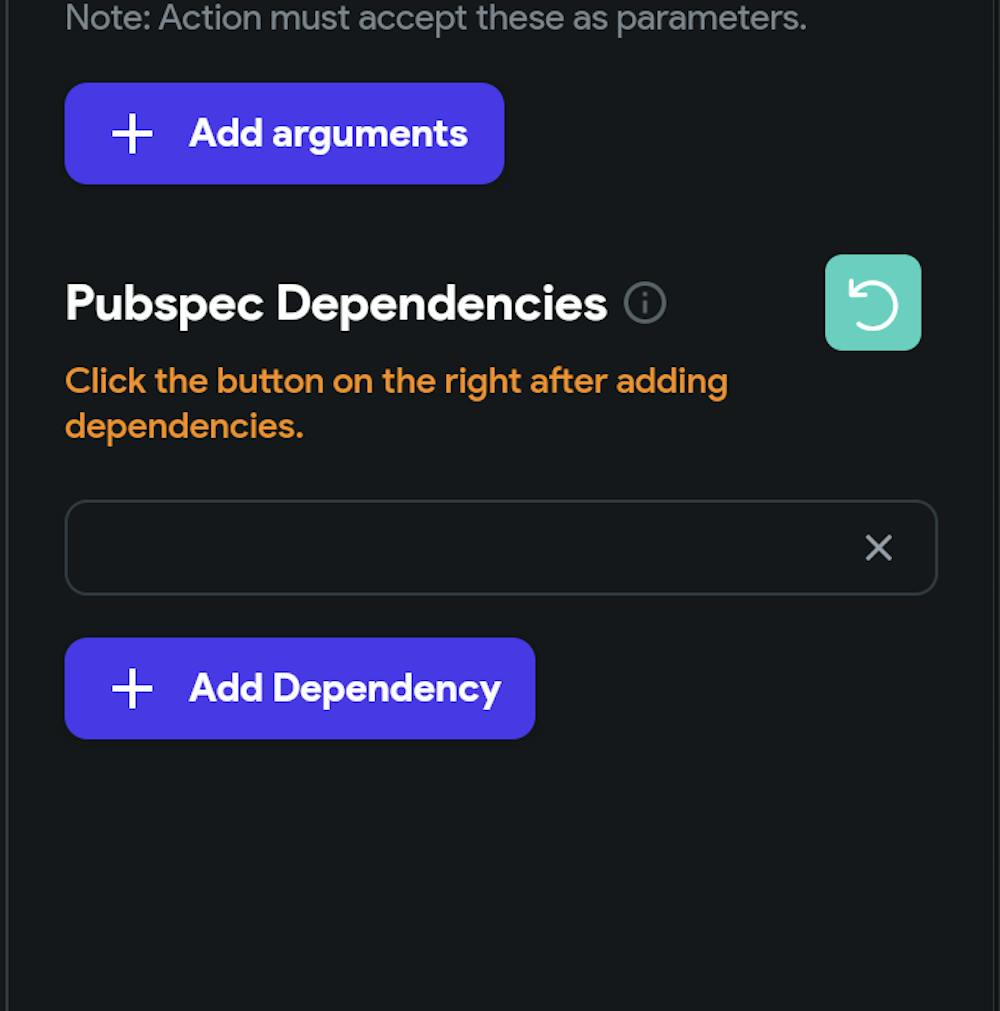Trigger the pubspec refresh button after adding dependencies
The width and height of the screenshot is (1000, 1011).
(872, 302)
